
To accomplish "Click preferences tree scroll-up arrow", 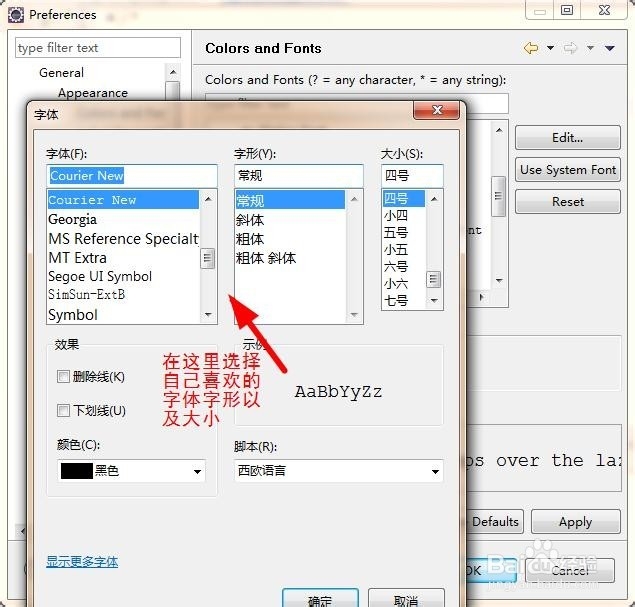I will pyautogui.click(x=173, y=72).
